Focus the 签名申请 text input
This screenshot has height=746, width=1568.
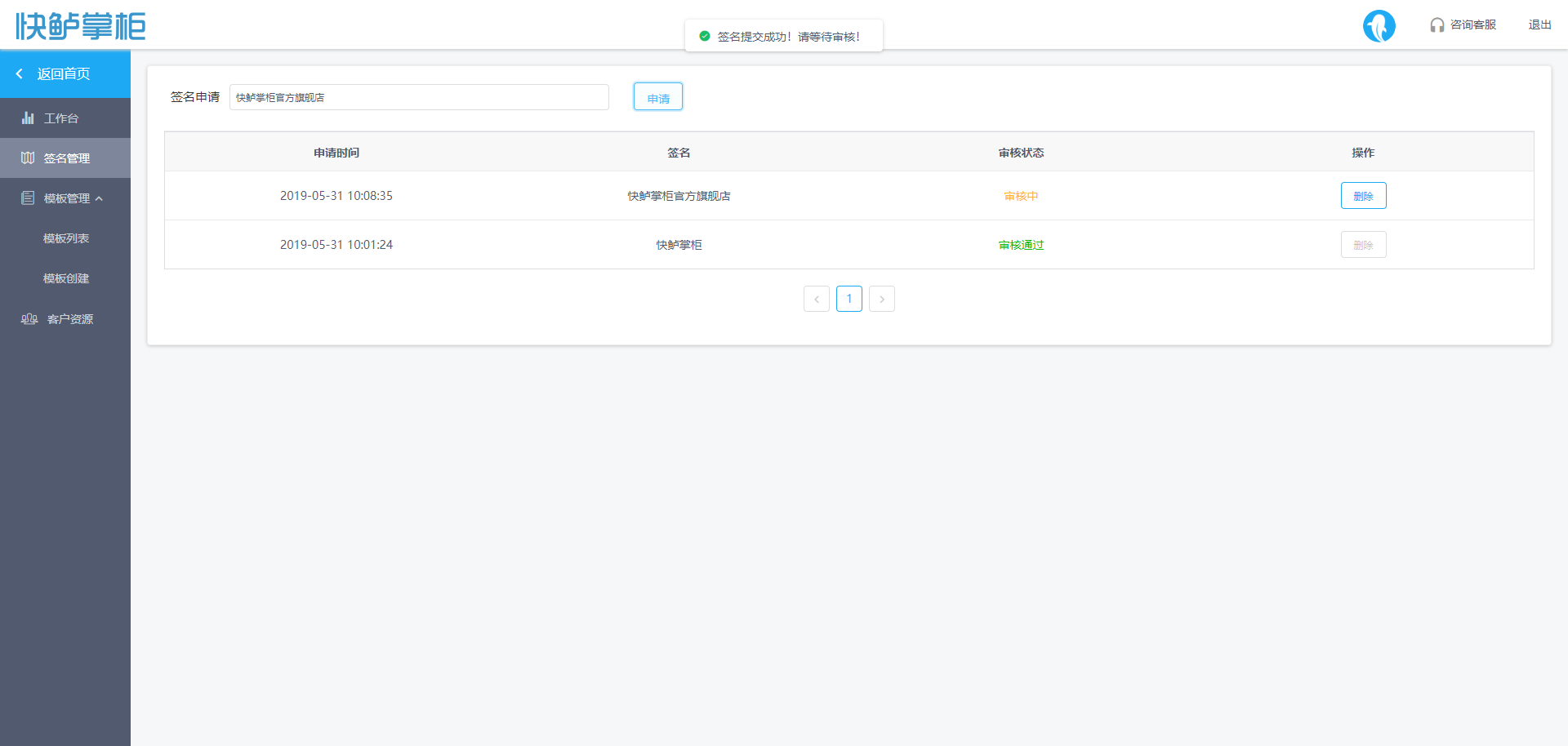[x=418, y=97]
